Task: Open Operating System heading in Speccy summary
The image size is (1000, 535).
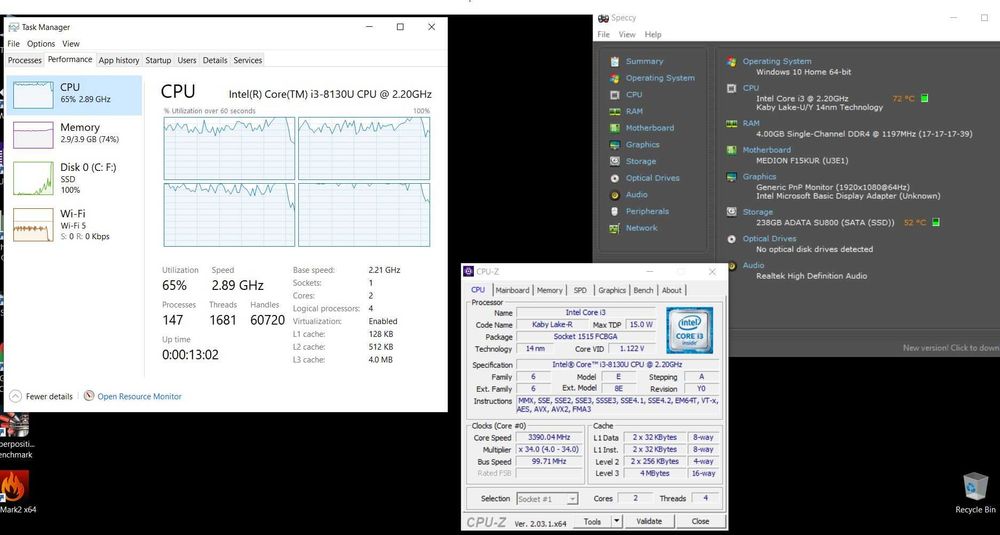Action: [x=777, y=61]
